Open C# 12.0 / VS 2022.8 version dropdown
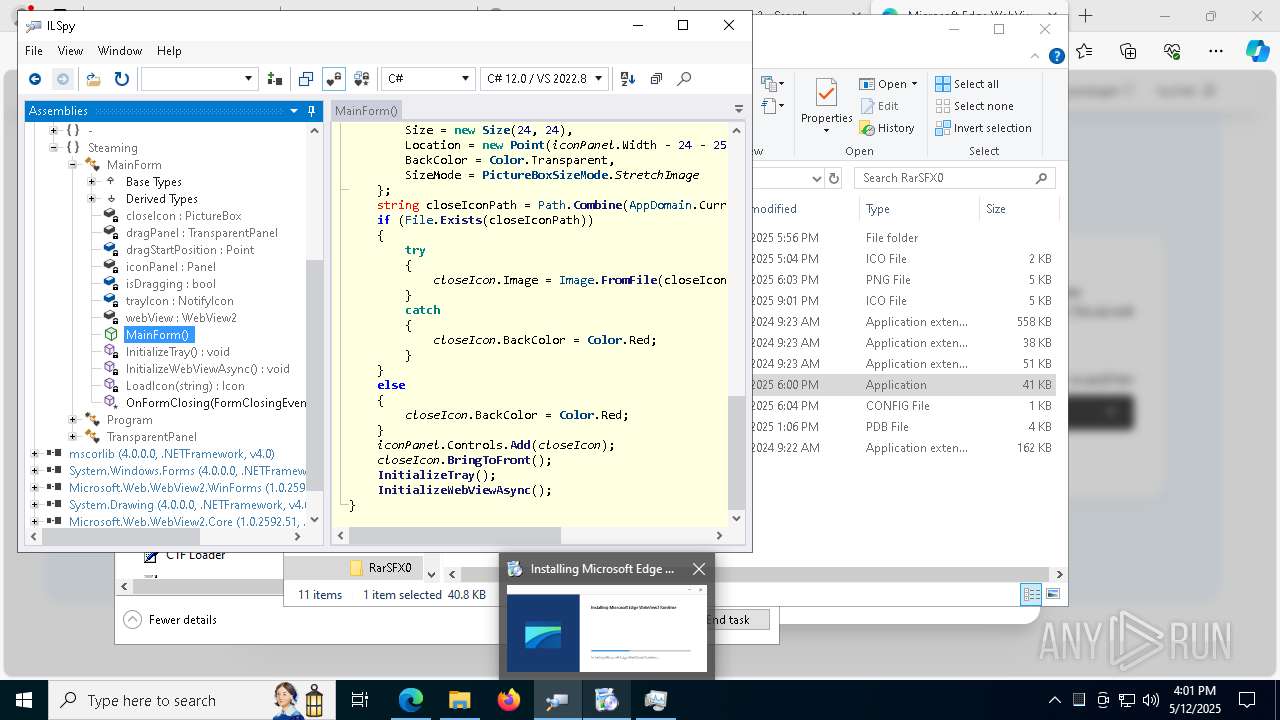 point(544,78)
